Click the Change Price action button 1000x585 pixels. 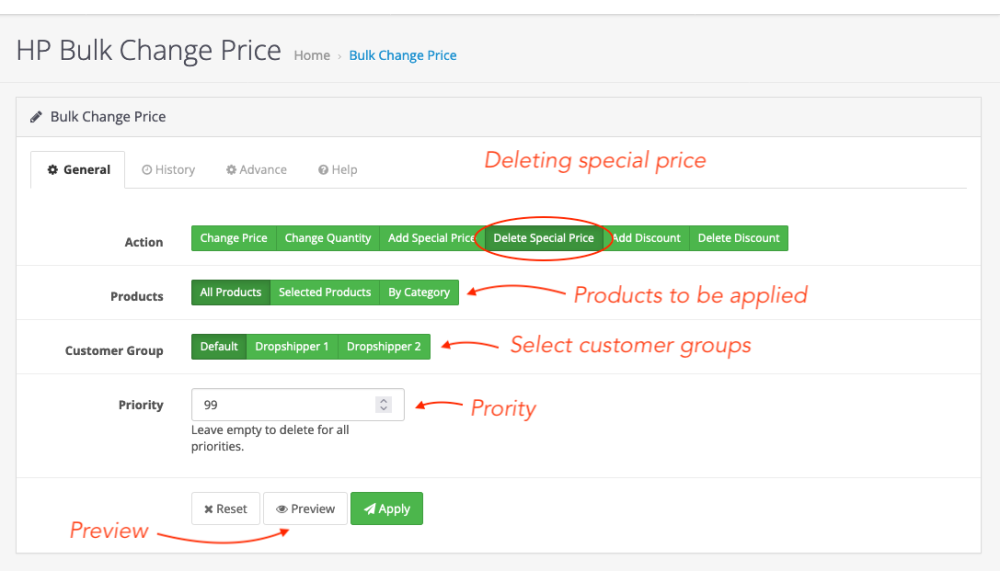(x=233, y=238)
